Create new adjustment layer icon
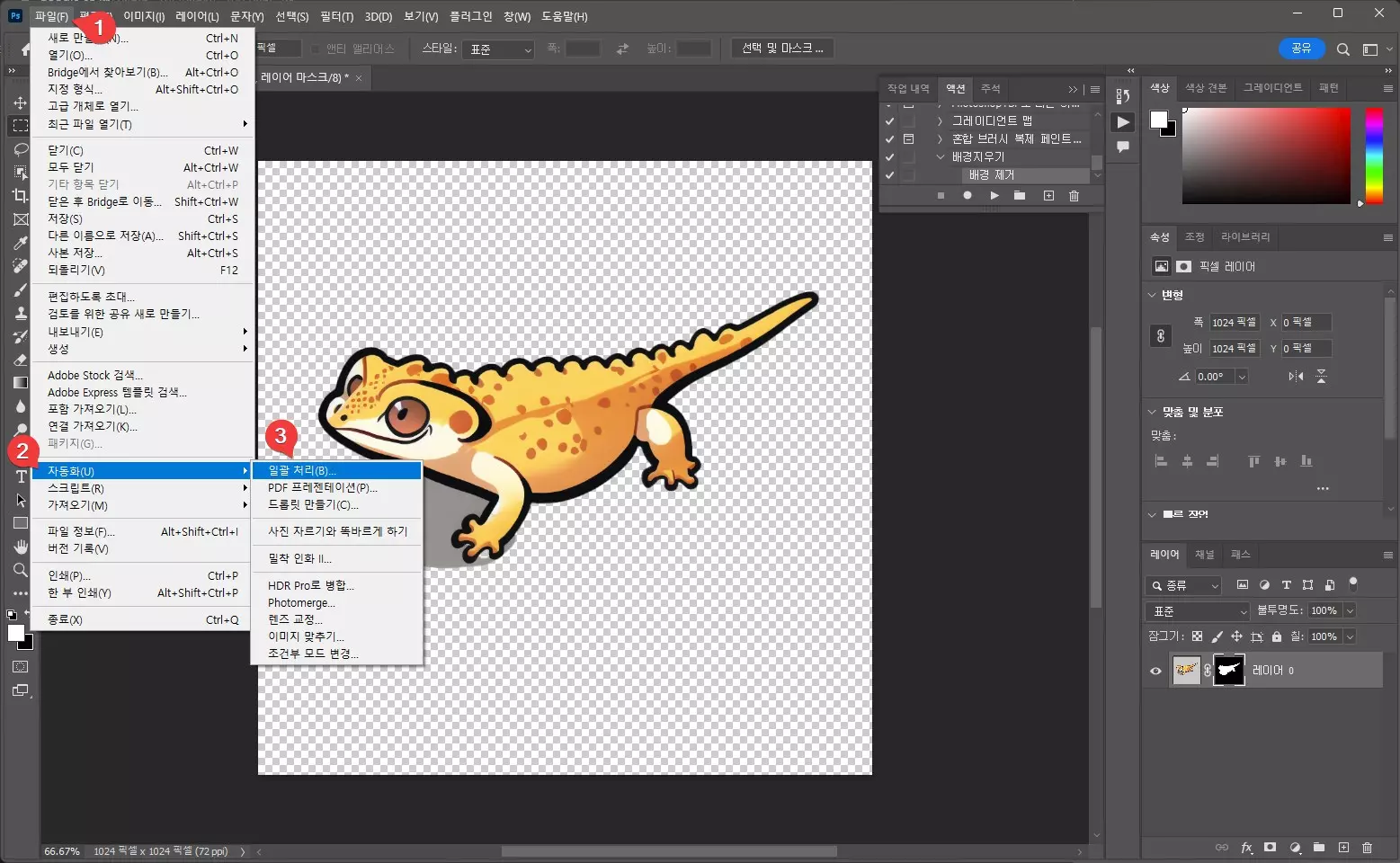The image size is (1400, 863). (1295, 848)
